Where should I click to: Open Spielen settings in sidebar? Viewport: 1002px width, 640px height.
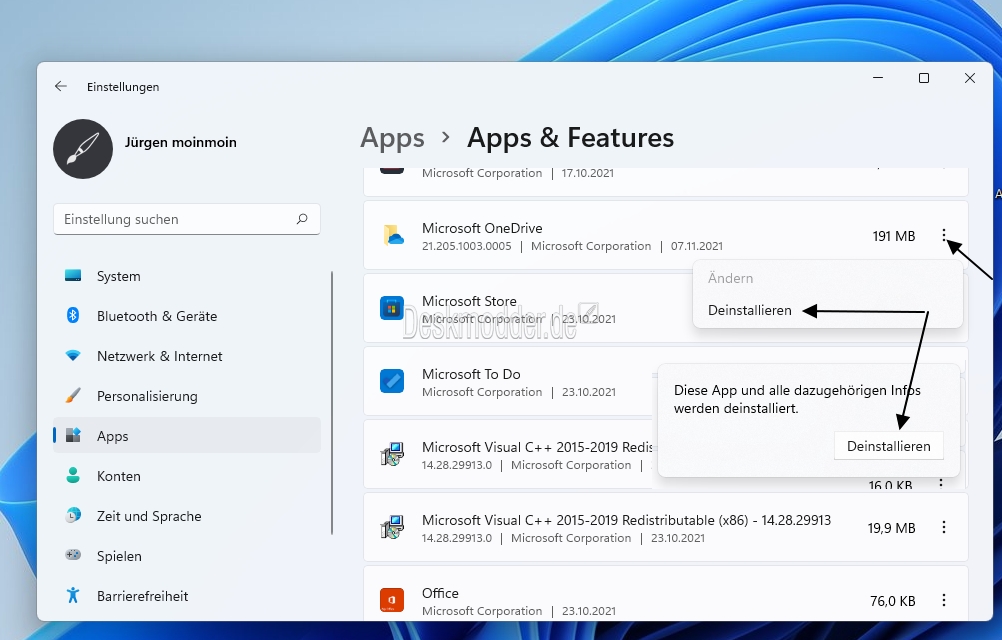(x=187, y=556)
